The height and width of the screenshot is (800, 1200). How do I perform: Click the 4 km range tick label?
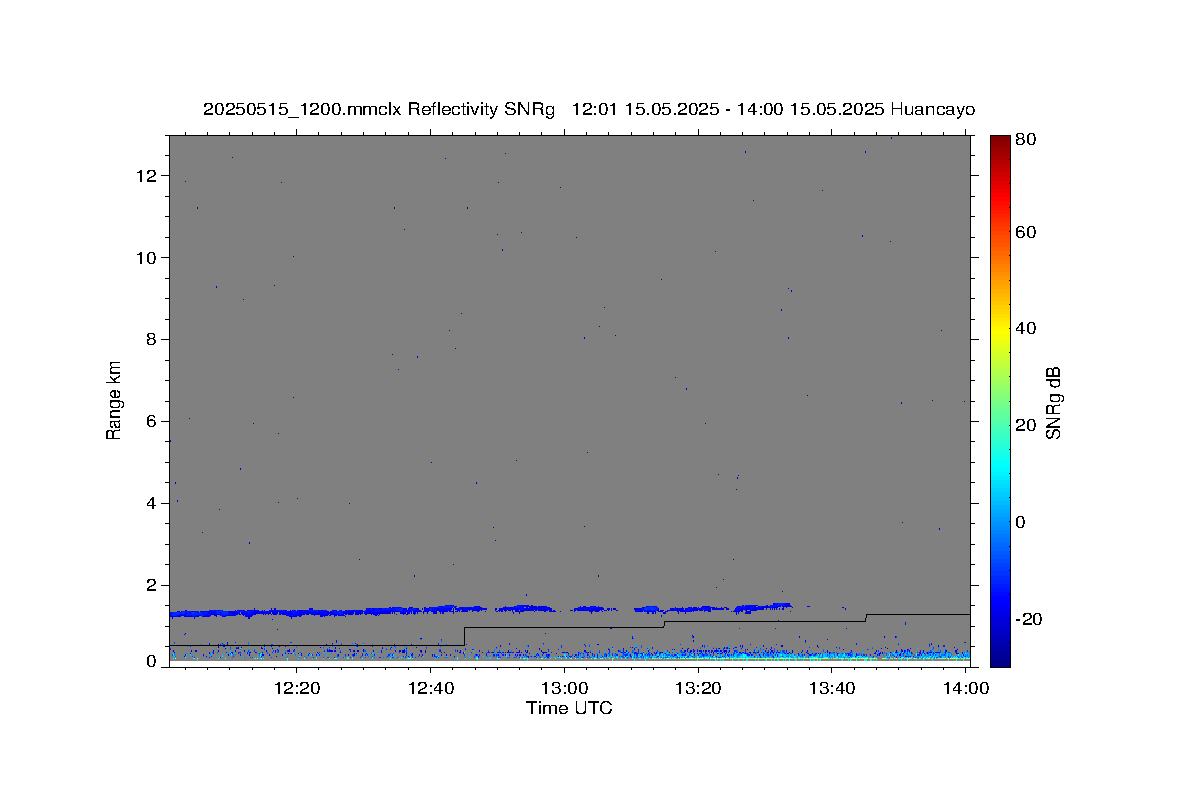tap(153, 504)
